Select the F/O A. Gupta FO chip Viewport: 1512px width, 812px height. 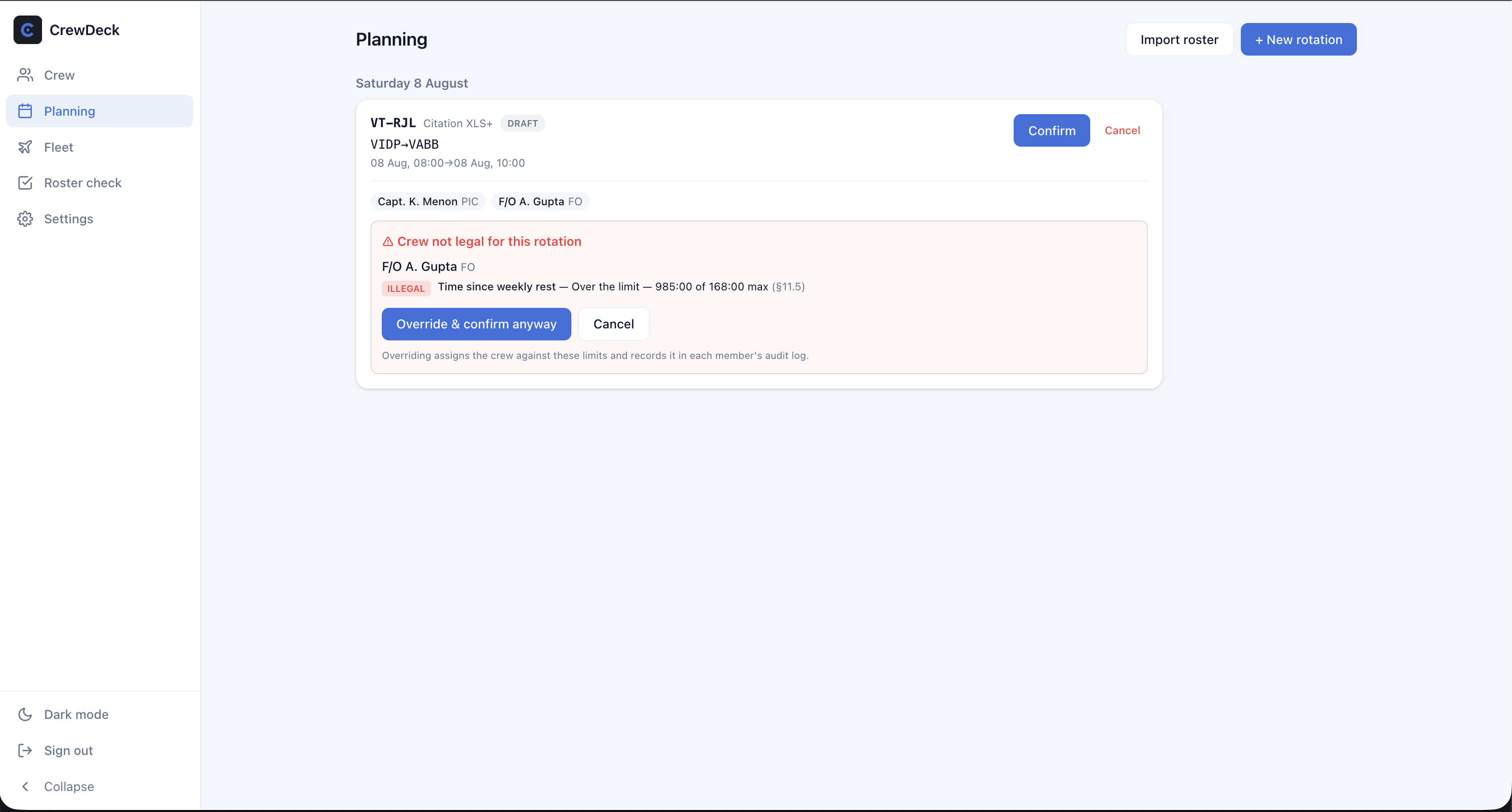pos(540,201)
